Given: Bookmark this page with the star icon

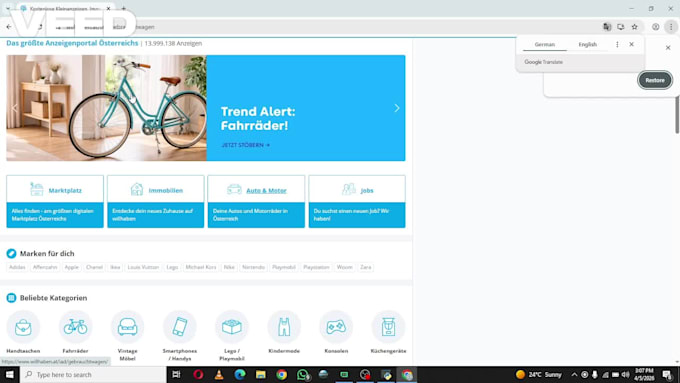Looking at the screenshot, I should point(634,27).
